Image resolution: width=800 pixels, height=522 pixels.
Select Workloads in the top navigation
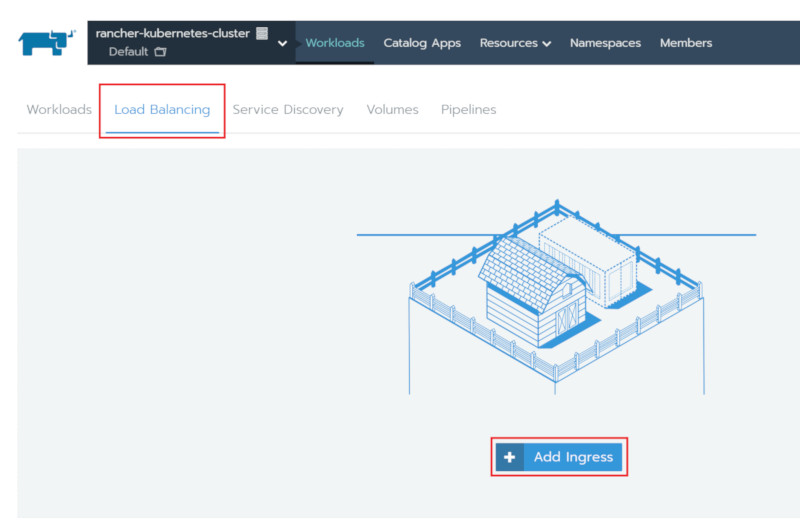coord(335,43)
